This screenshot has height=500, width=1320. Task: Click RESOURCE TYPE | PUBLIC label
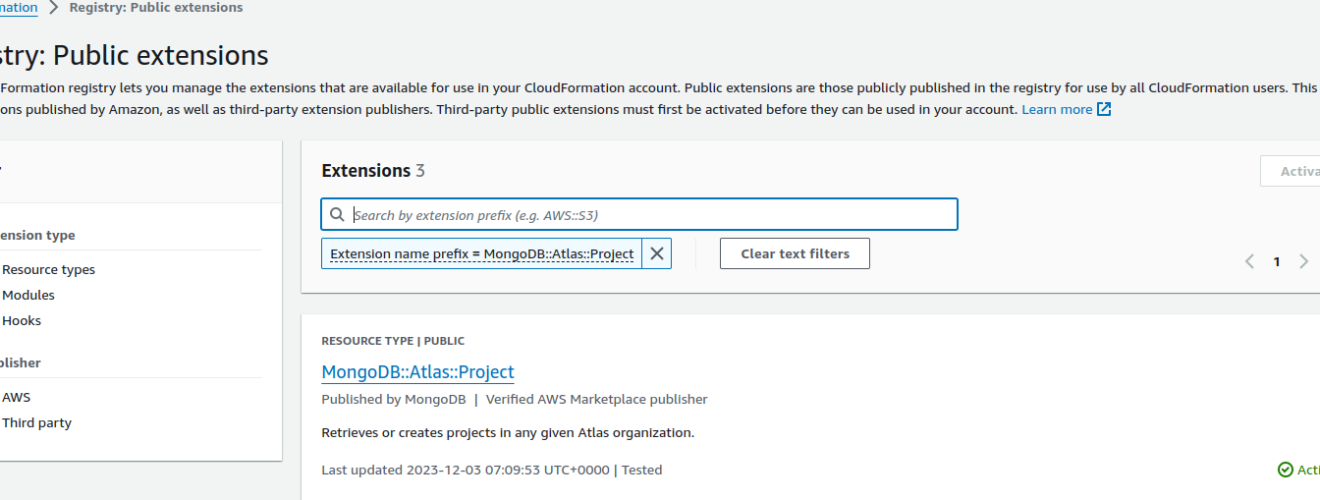pos(393,341)
